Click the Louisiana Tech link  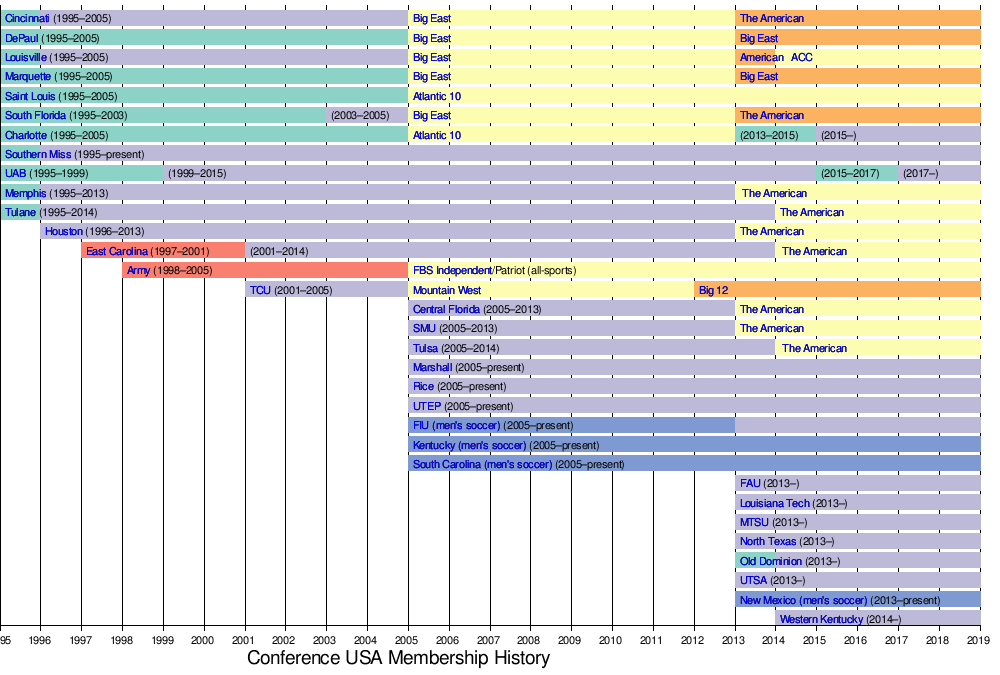(x=775, y=503)
